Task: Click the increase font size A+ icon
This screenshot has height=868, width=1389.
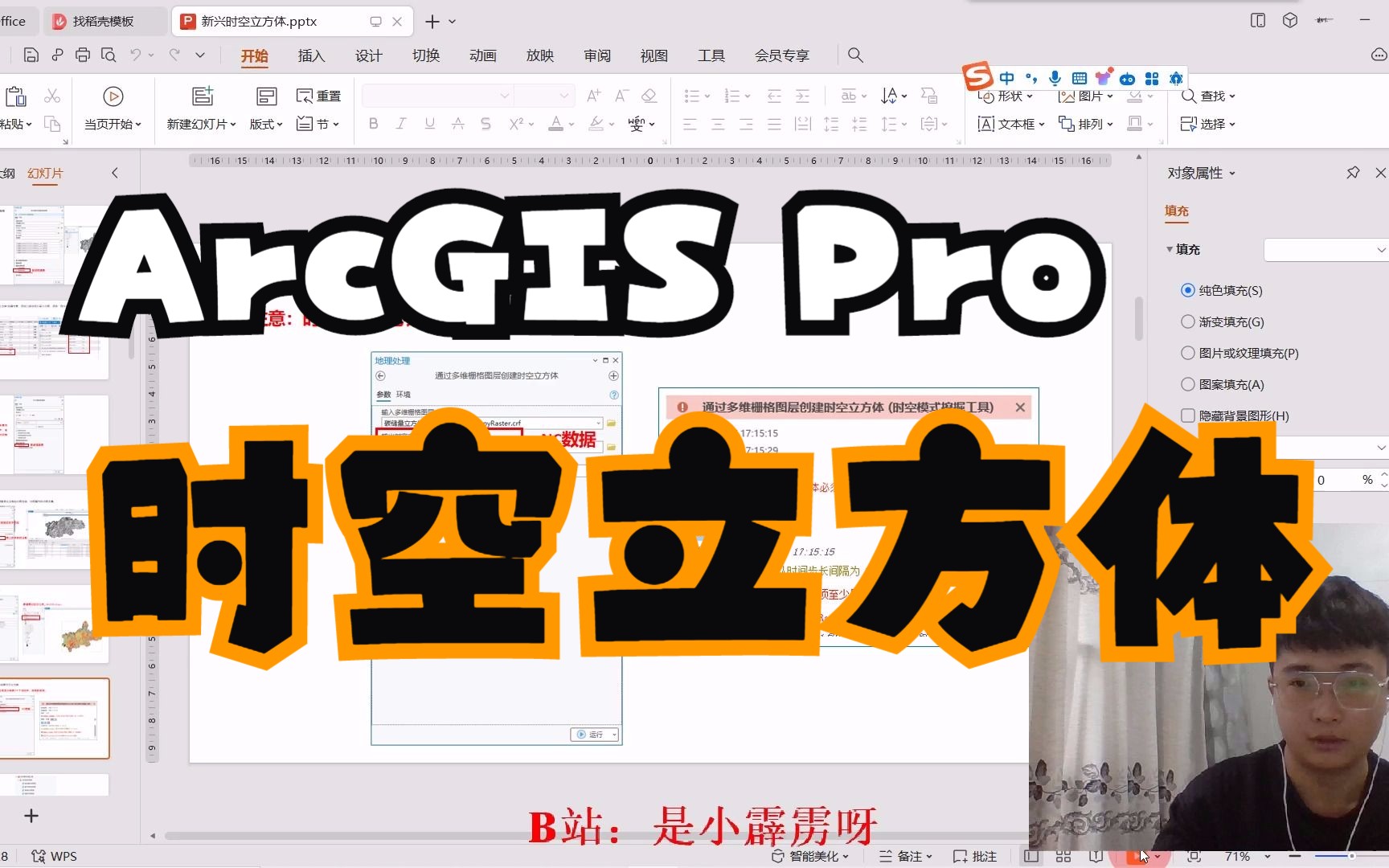Action: (593, 96)
